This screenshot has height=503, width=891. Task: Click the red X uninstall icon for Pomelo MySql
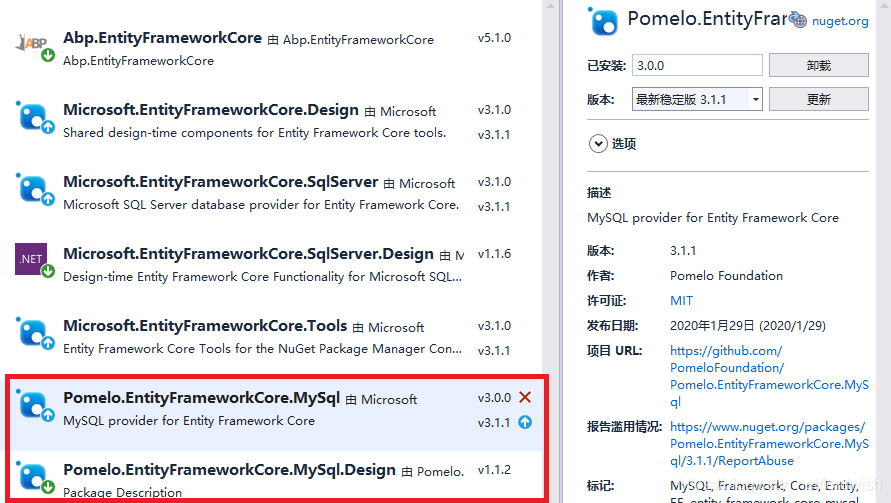pyautogui.click(x=525, y=397)
